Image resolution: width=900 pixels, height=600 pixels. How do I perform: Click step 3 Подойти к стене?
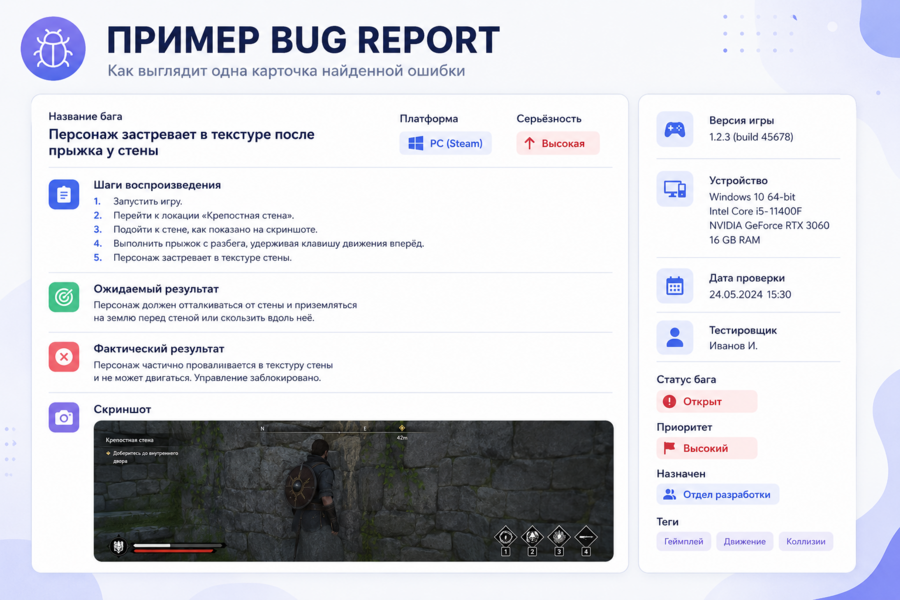[x=215, y=230]
